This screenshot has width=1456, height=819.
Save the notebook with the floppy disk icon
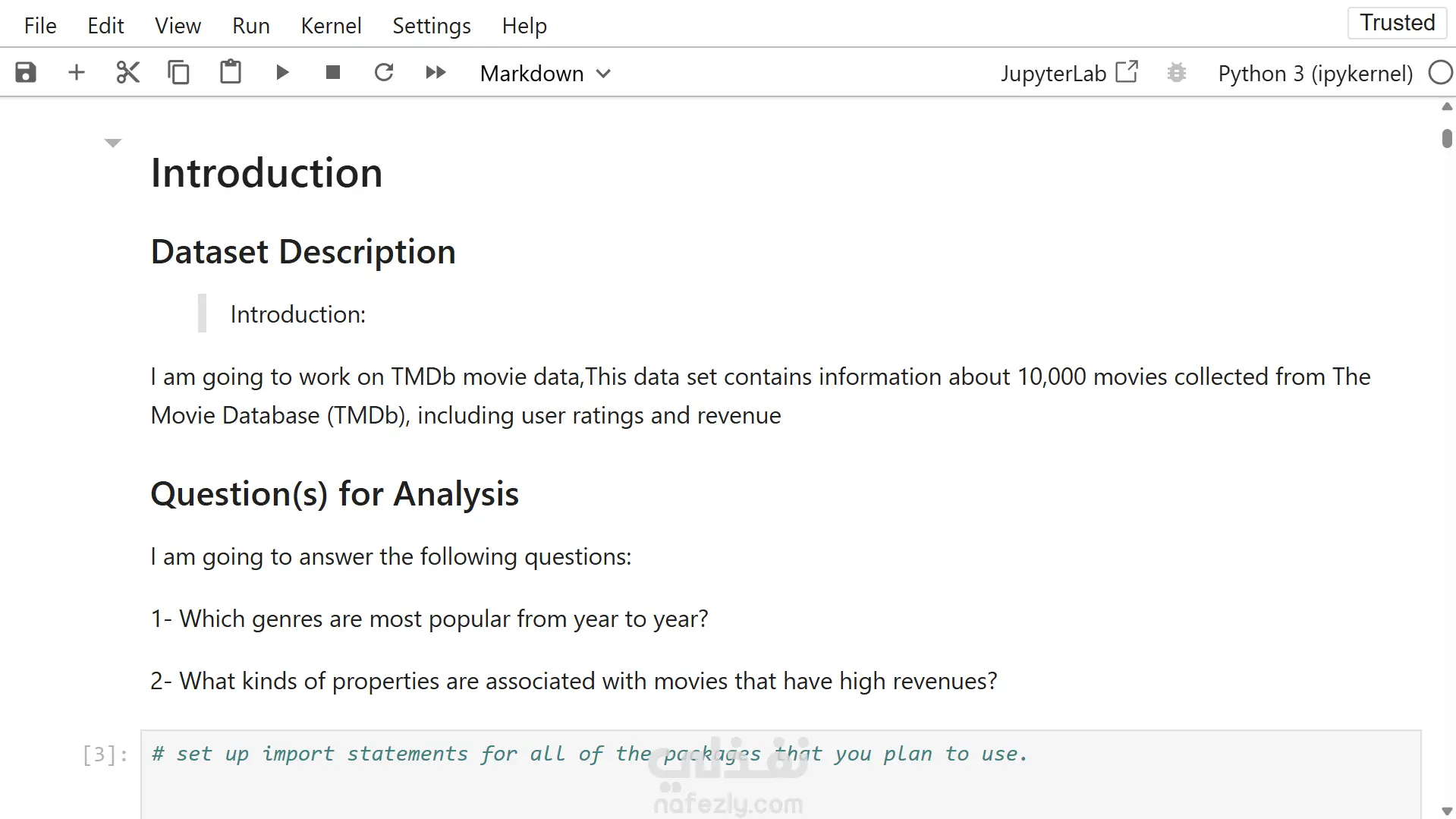[26, 73]
